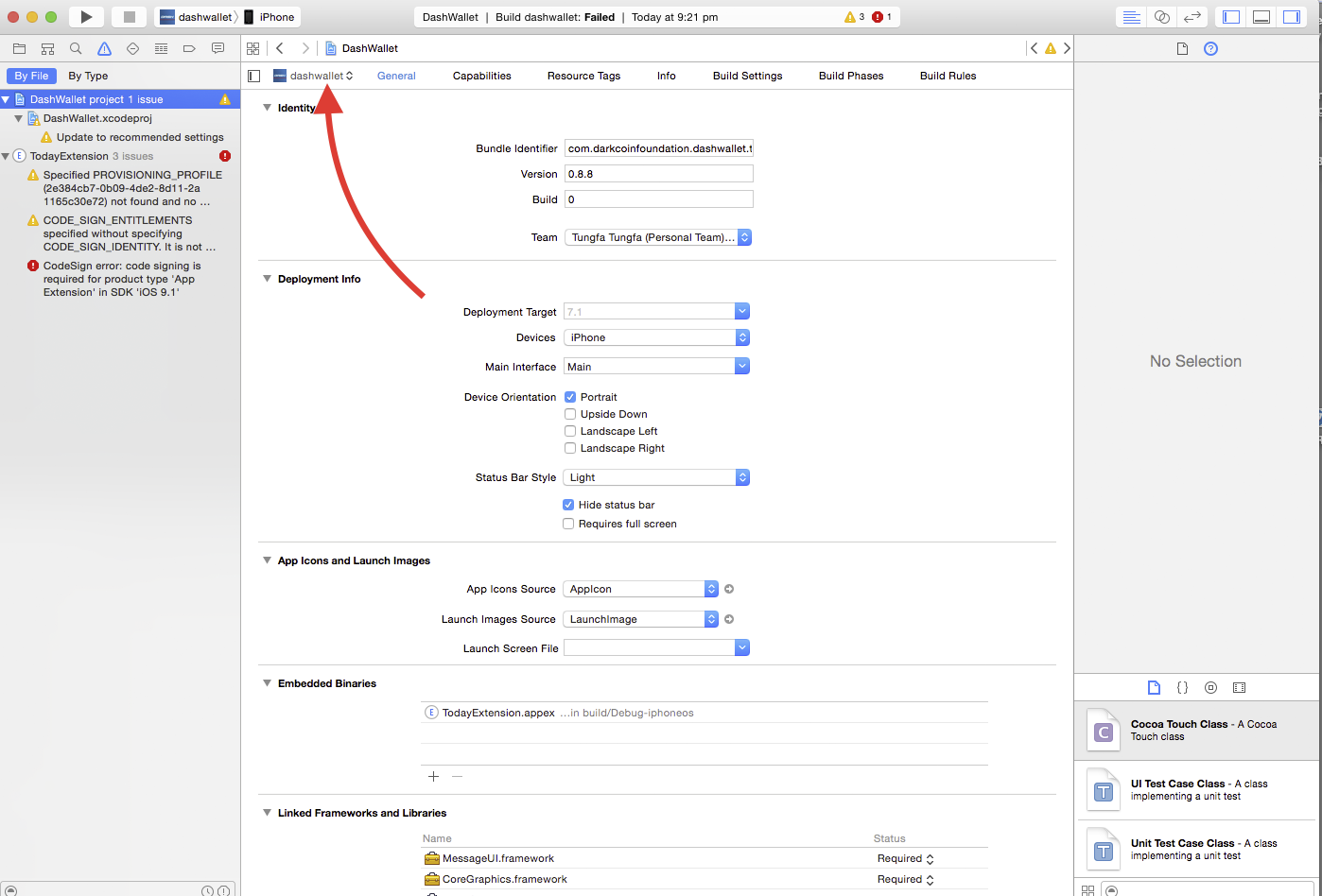Toggle the navigator panel visibility
1322x896 pixels.
tap(1231, 17)
